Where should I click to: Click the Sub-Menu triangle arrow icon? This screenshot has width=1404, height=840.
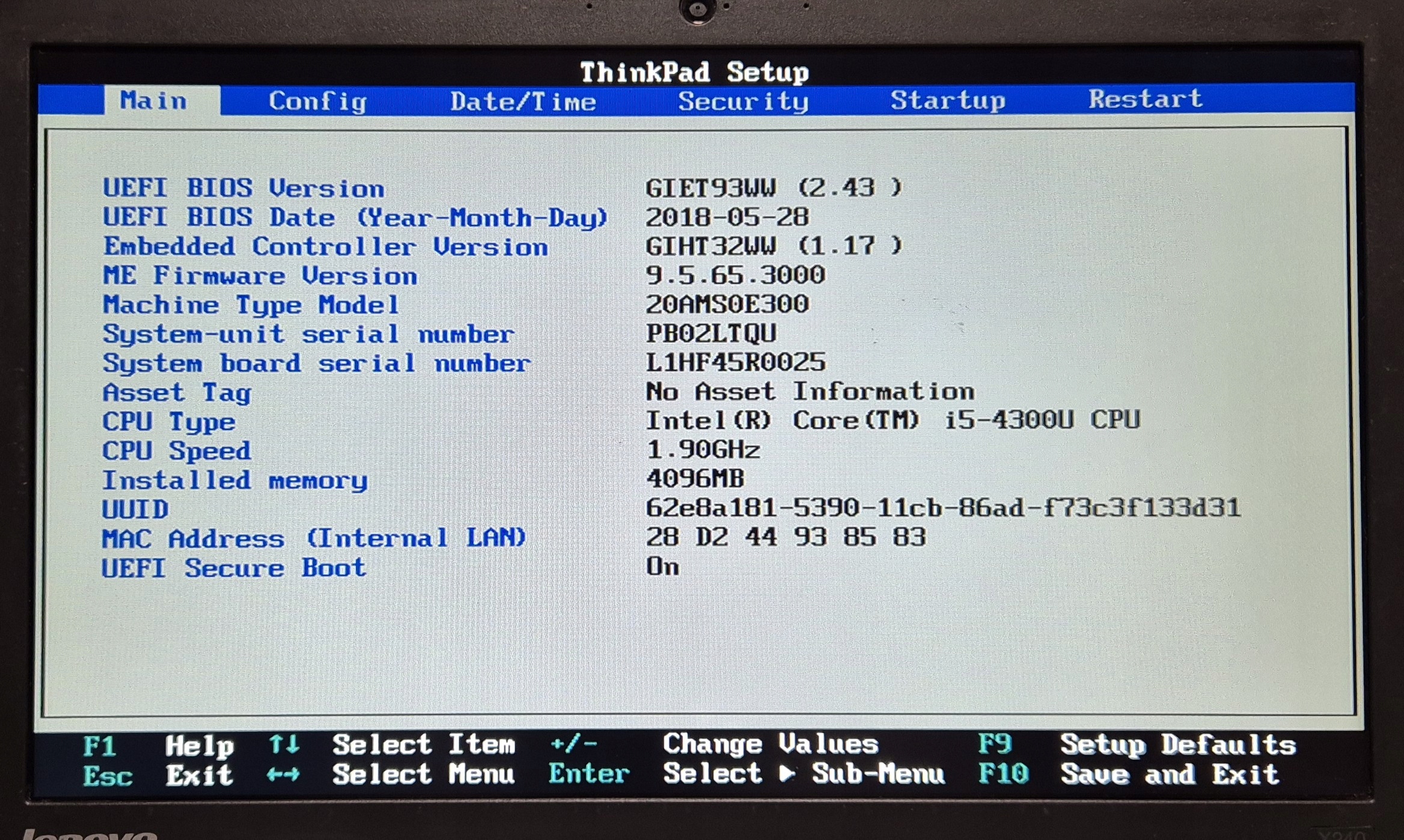(x=787, y=773)
